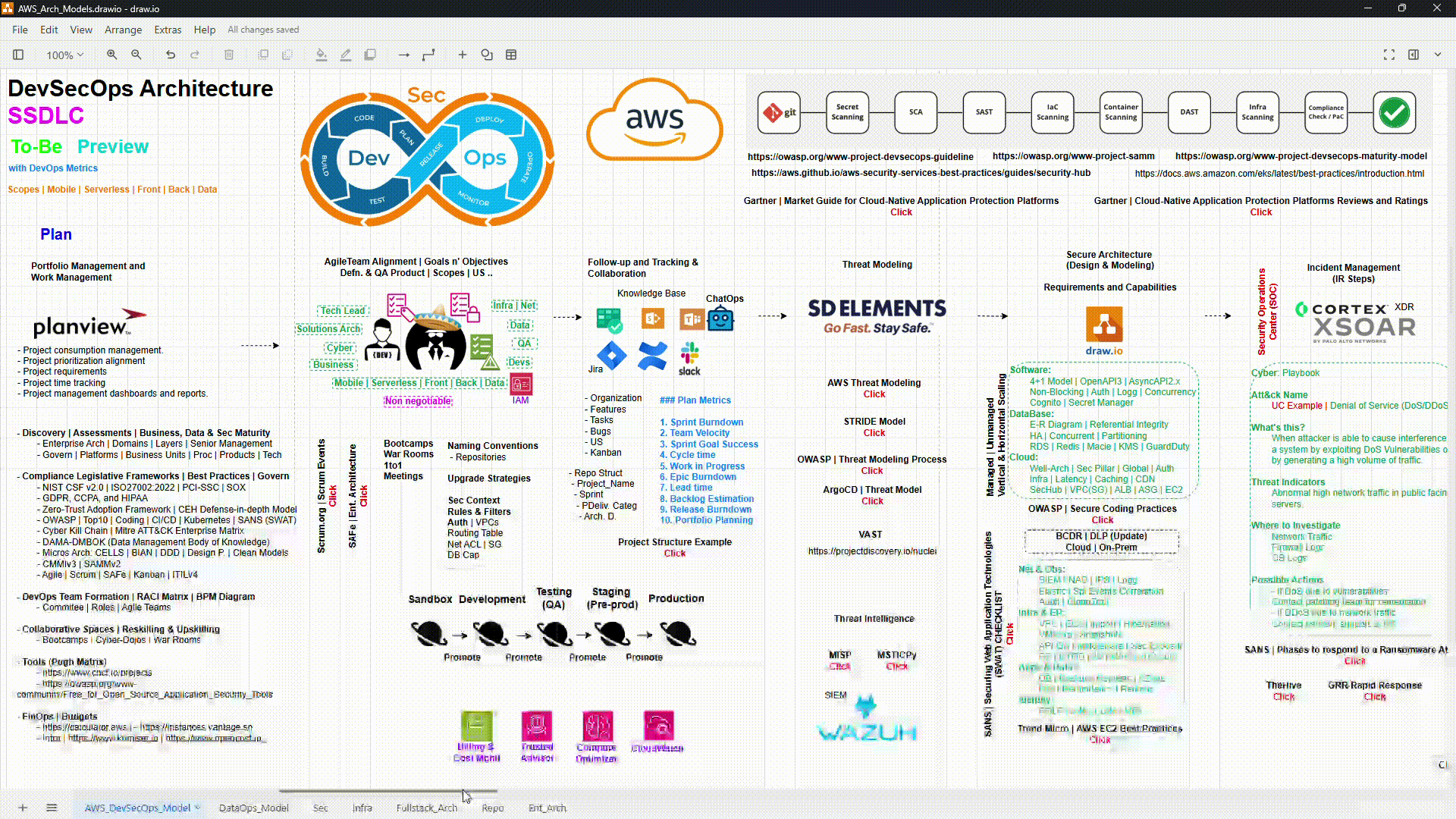Zoom in with the magnifier plus icon

tap(111, 55)
